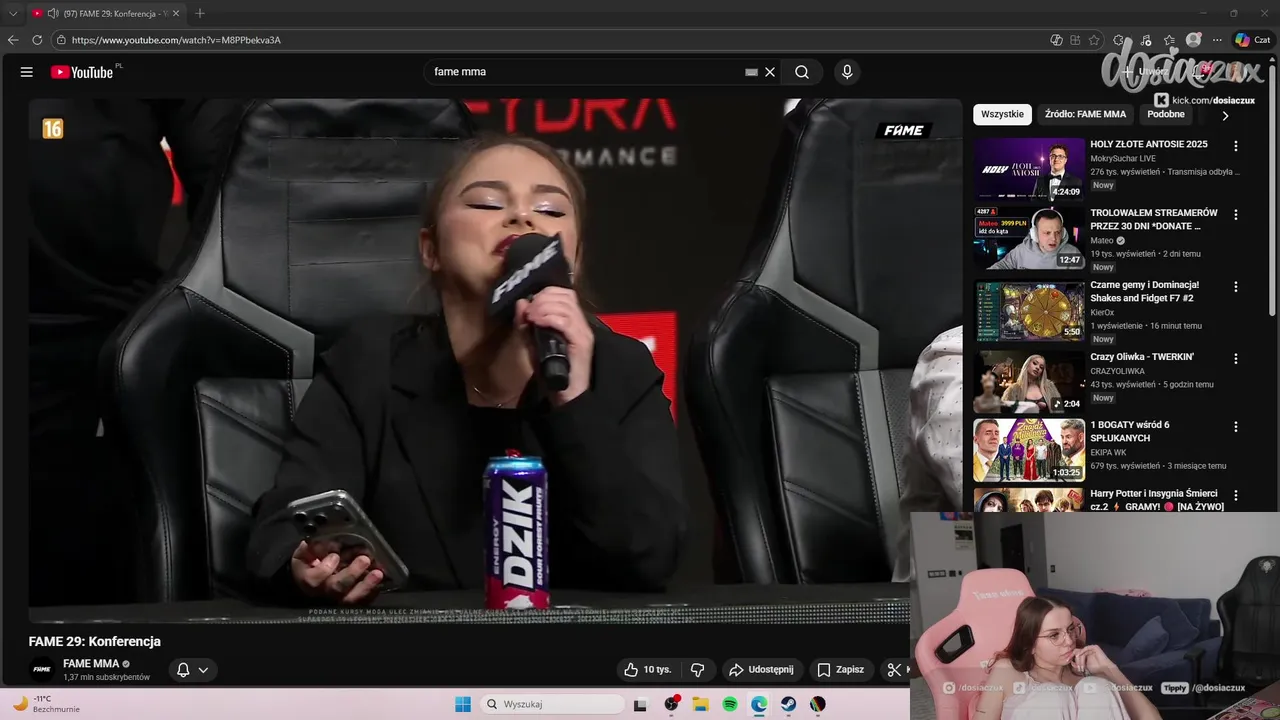Open the YouTube hamburger guide menu

point(27,72)
